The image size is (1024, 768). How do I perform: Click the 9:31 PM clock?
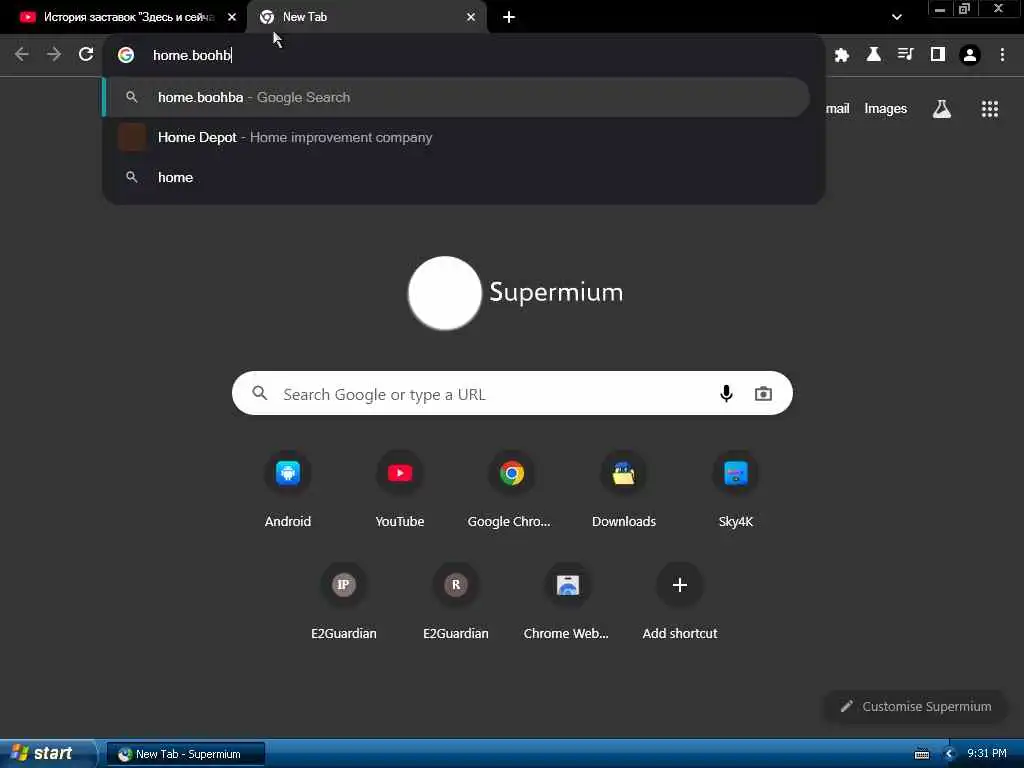(986, 753)
